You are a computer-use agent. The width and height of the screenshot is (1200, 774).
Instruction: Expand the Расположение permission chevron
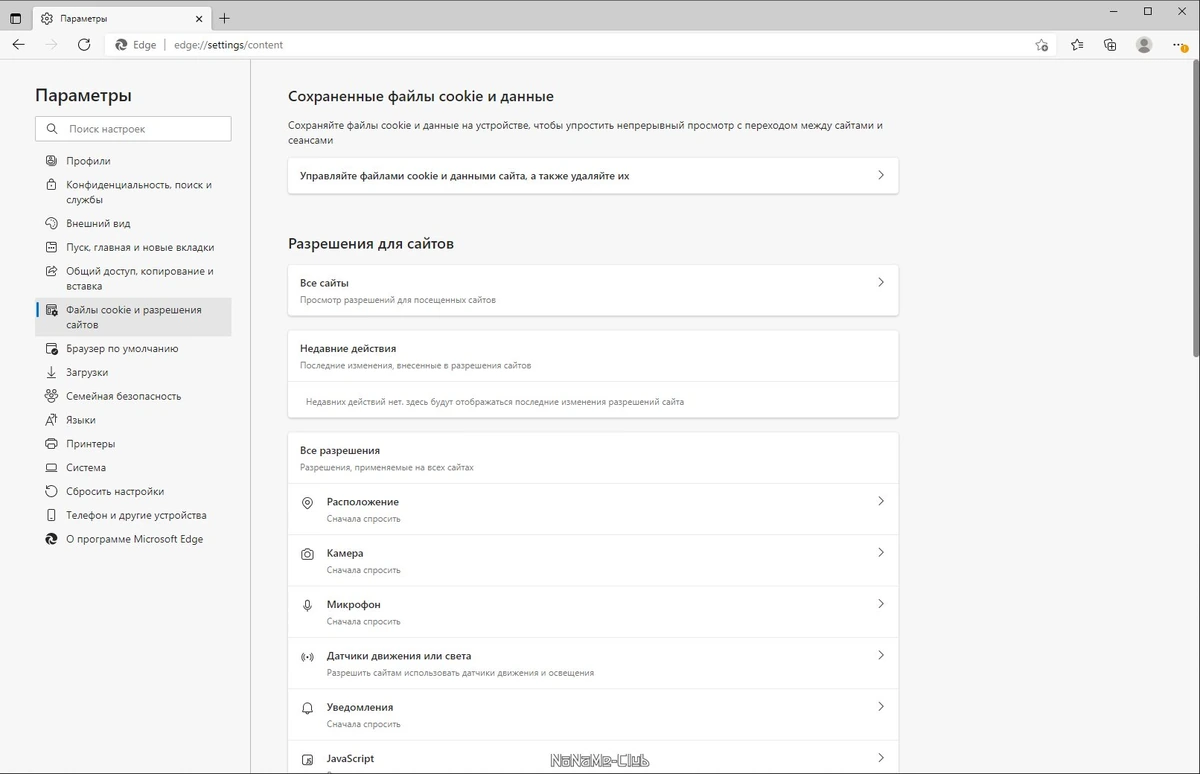[881, 501]
